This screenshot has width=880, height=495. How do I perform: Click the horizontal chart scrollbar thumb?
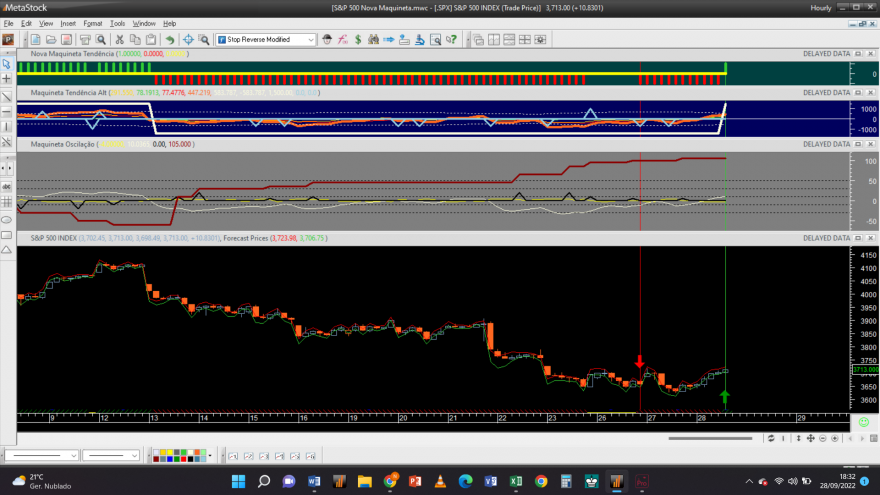point(710,438)
